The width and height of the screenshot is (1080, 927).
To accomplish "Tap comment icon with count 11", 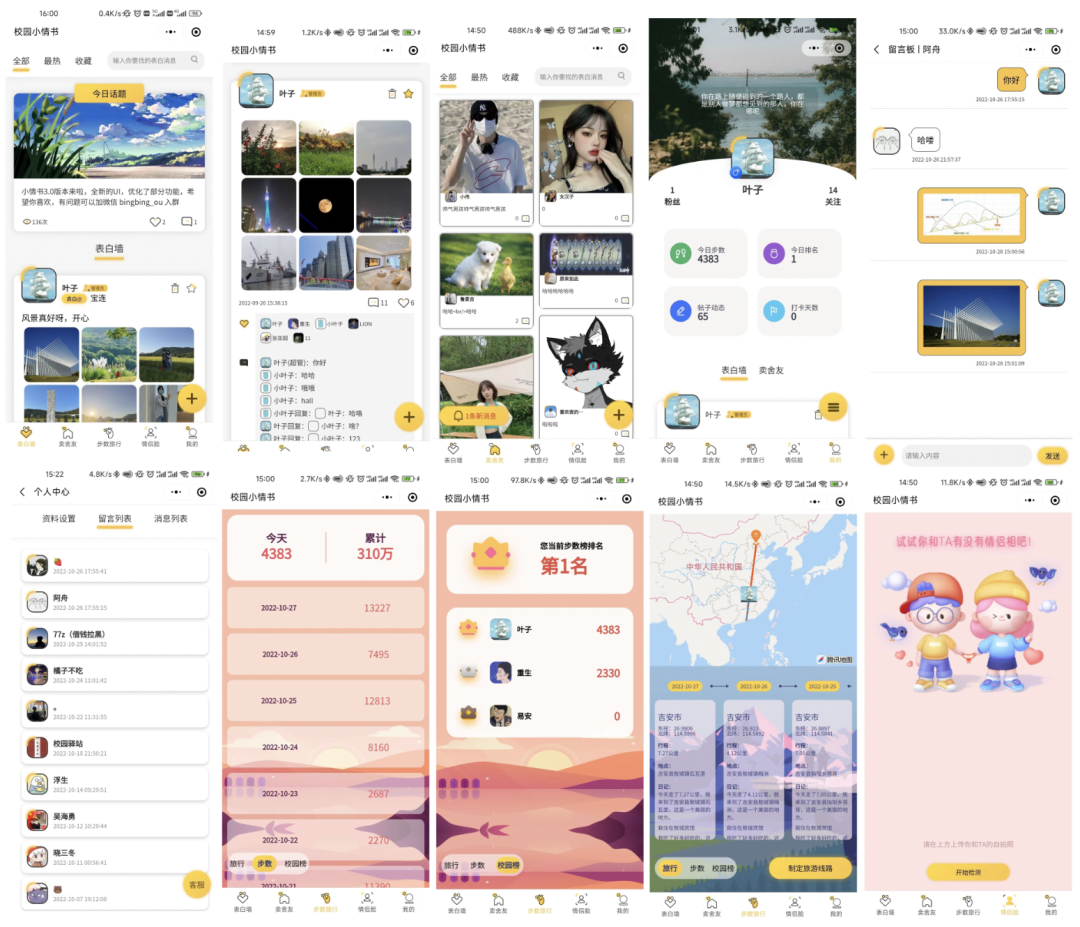I will pos(373,302).
